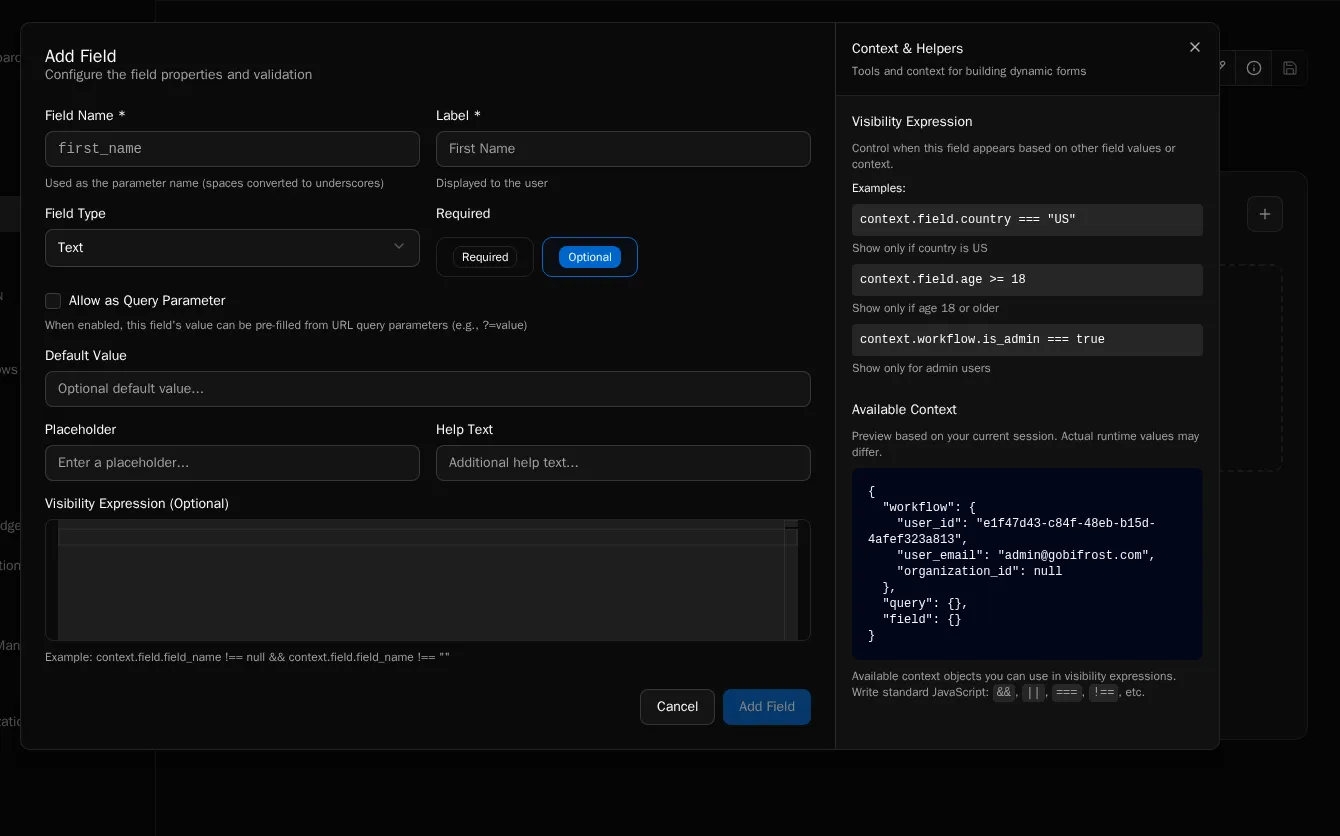Image resolution: width=1340 pixels, height=836 pixels.
Task: Click inside the Visibility Expression editor
Action: point(428,580)
